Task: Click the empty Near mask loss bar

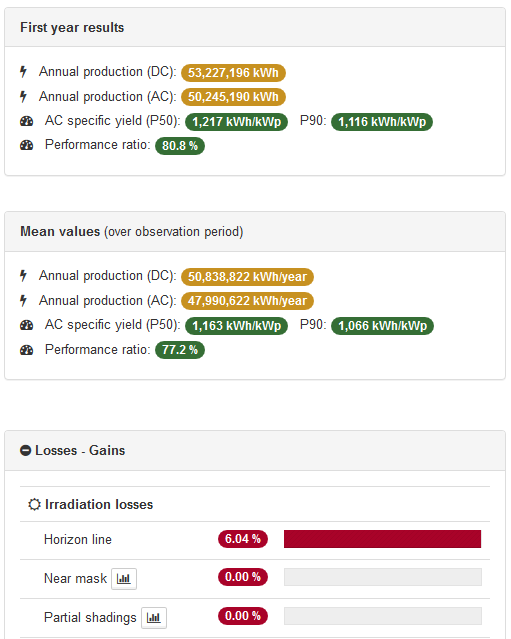Action: [383, 577]
